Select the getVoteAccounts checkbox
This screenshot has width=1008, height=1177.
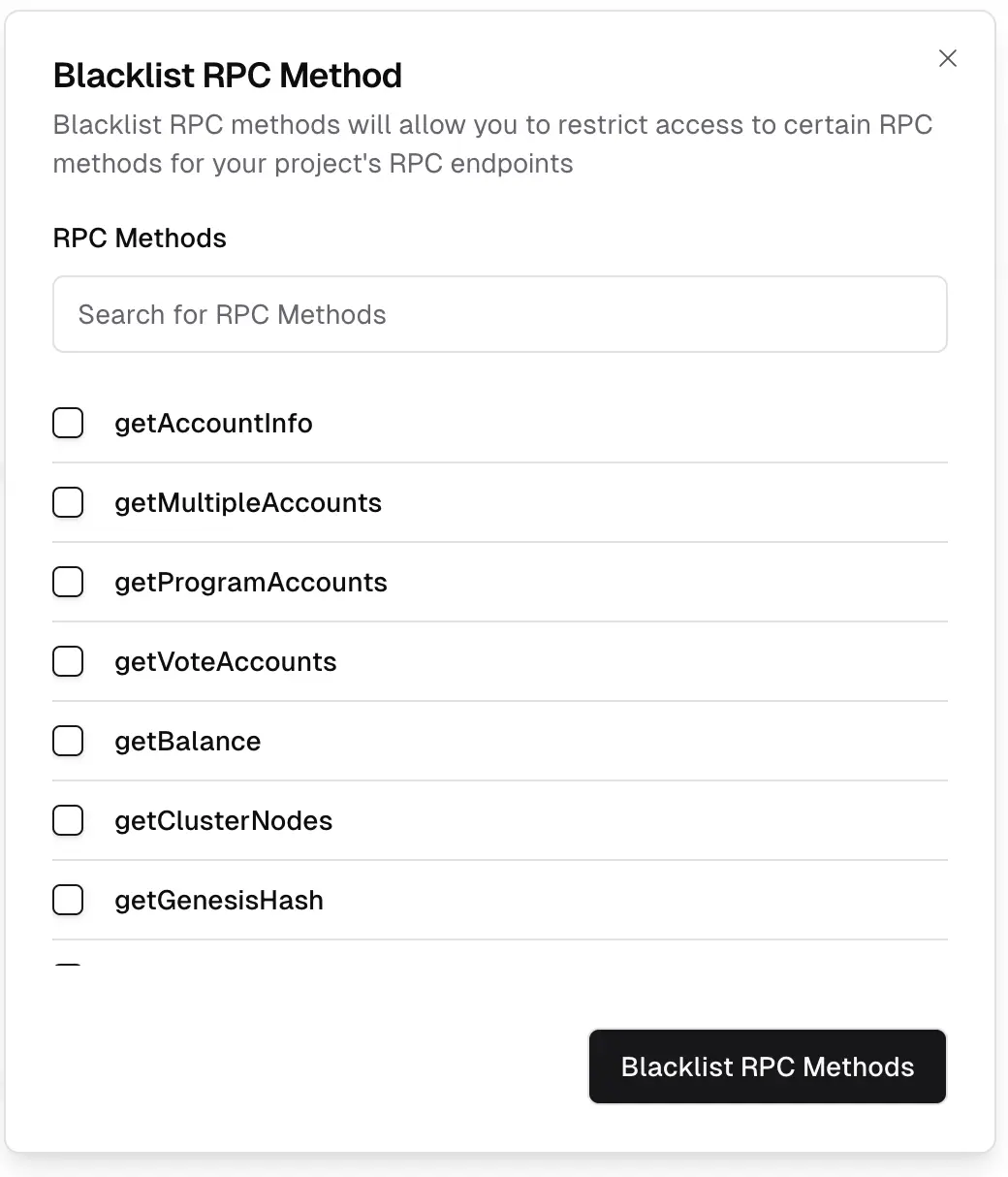68,661
